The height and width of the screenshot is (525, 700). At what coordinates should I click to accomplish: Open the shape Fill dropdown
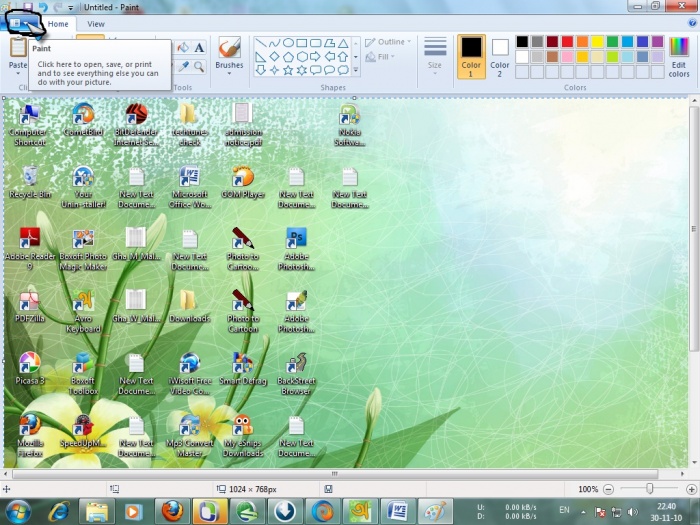[x=380, y=57]
